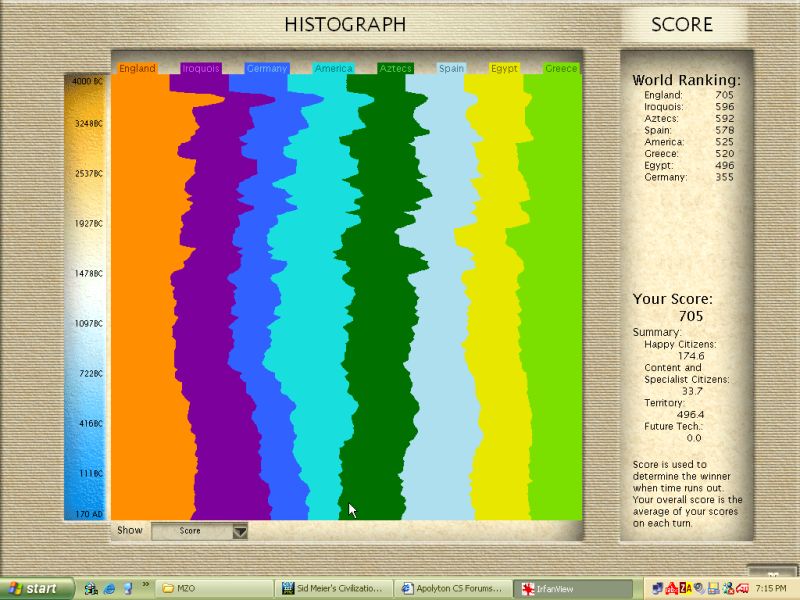
Task: Click the England legend label
Action: [137, 69]
